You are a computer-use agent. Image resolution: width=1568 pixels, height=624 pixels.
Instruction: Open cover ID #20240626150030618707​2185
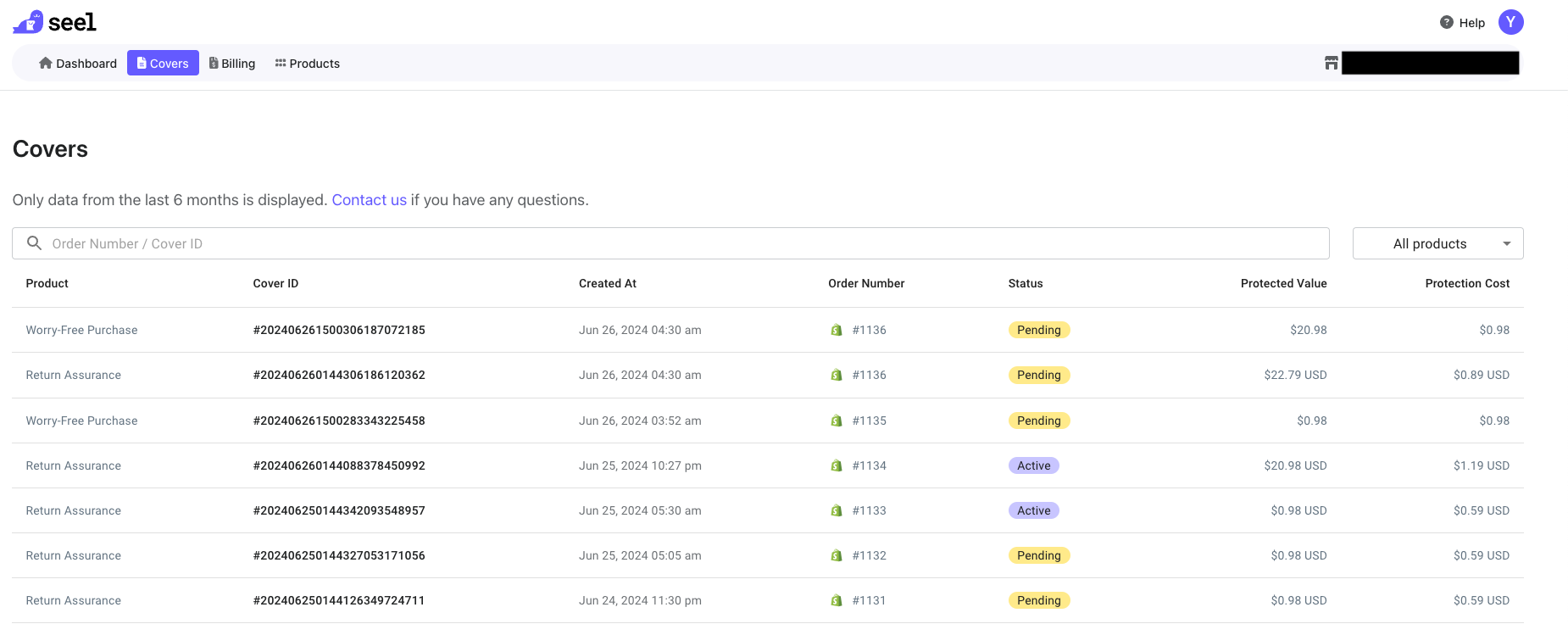(339, 330)
